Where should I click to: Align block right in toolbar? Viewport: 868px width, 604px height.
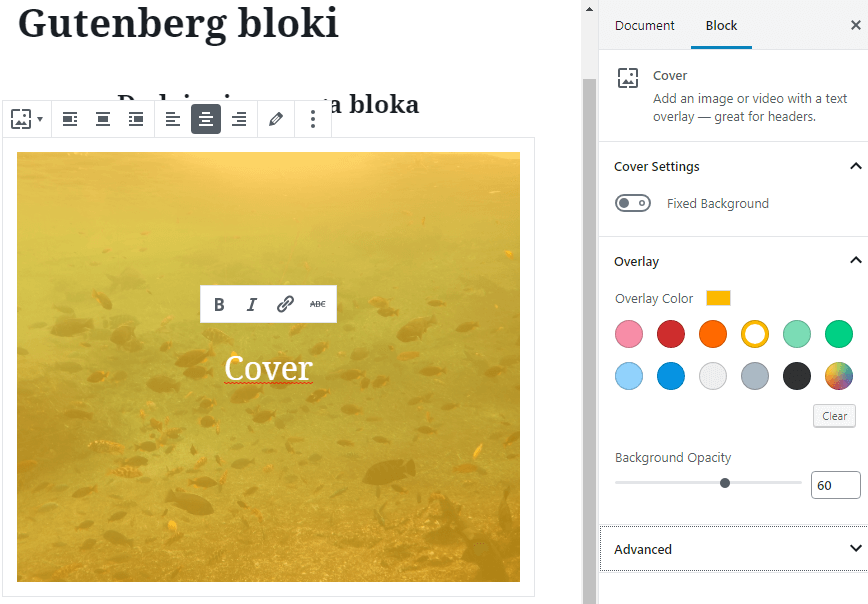tap(136, 119)
